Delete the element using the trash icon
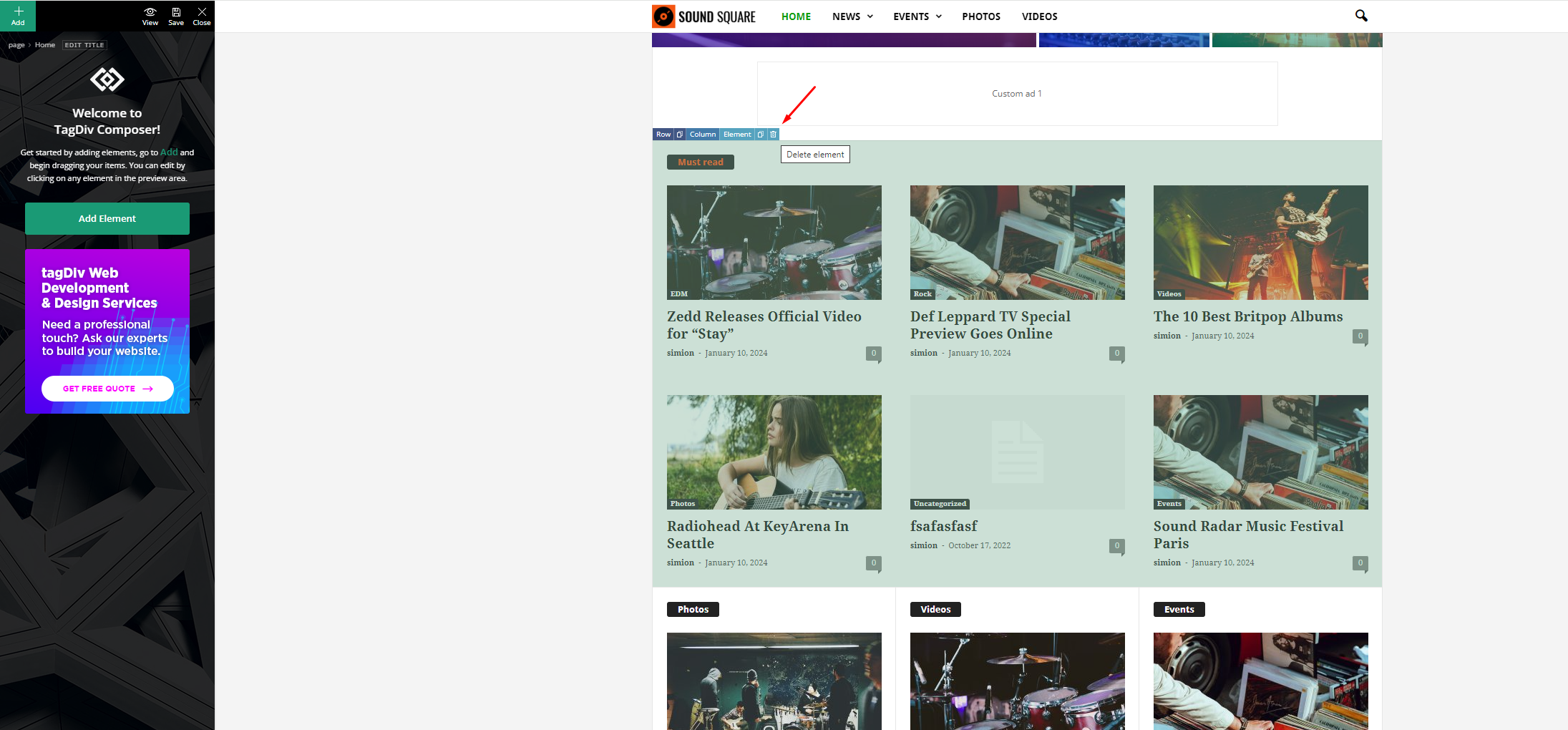 [773, 135]
